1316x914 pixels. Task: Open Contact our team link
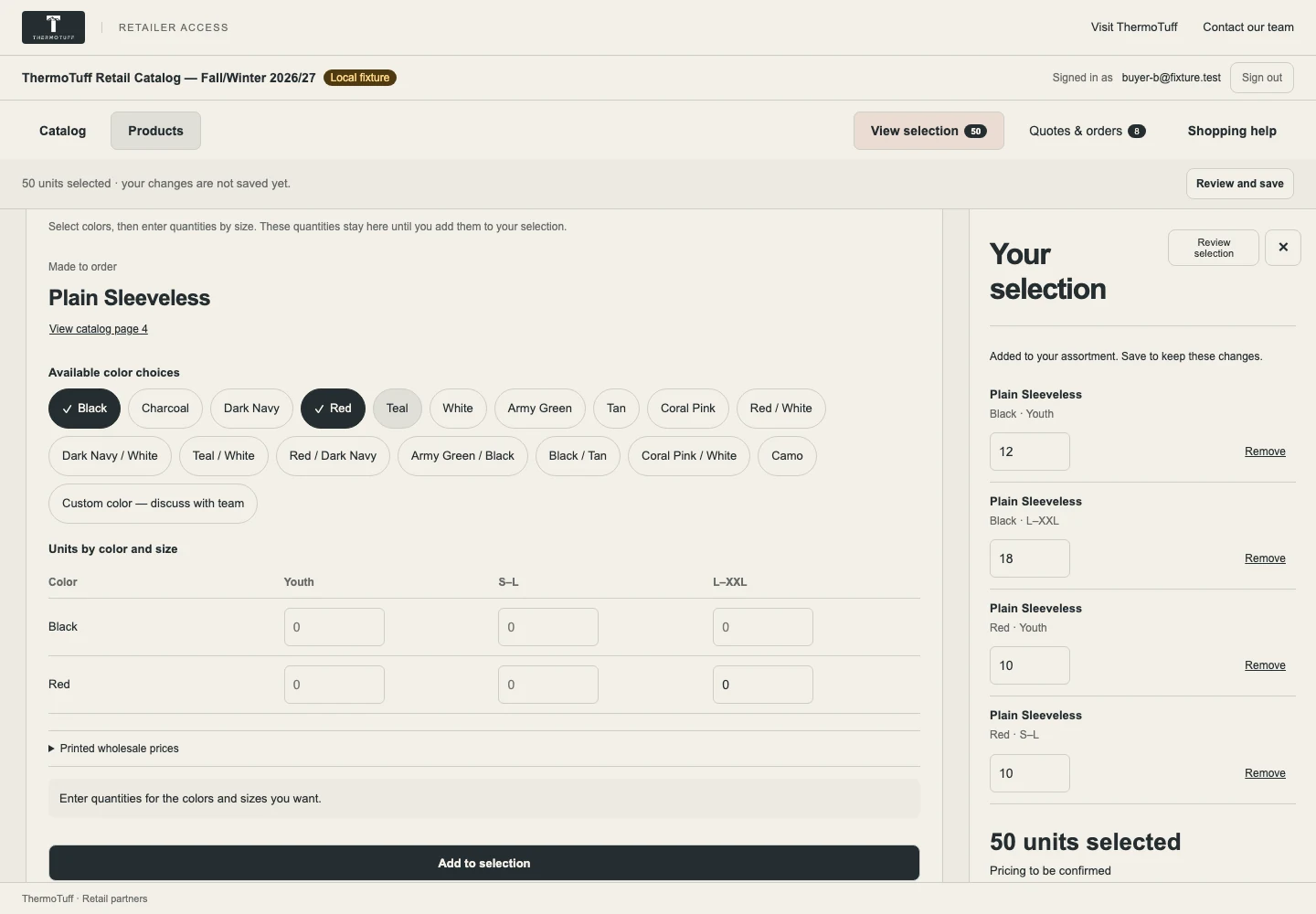(1248, 27)
